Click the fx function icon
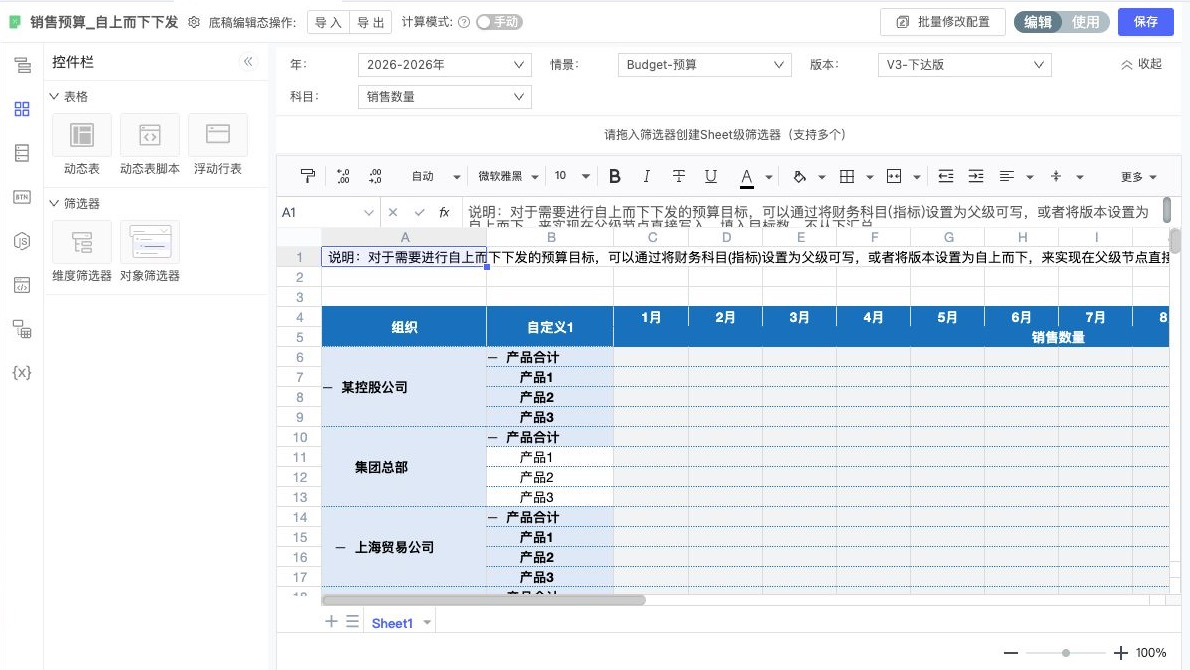1190x670 pixels. point(445,212)
